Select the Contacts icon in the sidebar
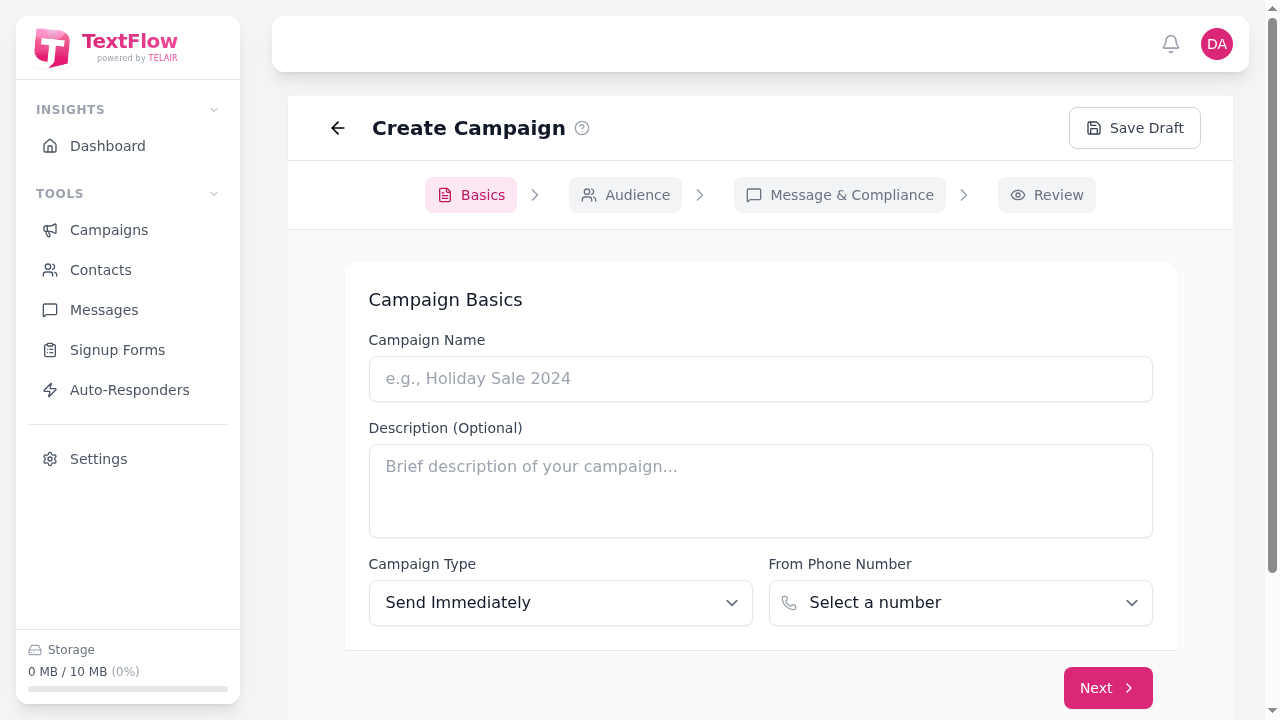Screen dimensions: 1280x720 pyautogui.click(x=50, y=270)
